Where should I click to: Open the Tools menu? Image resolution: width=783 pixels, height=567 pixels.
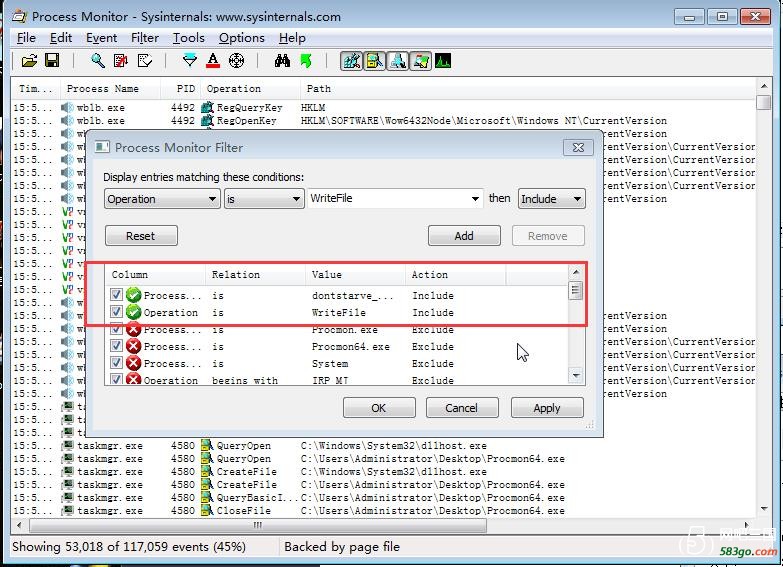coord(189,38)
